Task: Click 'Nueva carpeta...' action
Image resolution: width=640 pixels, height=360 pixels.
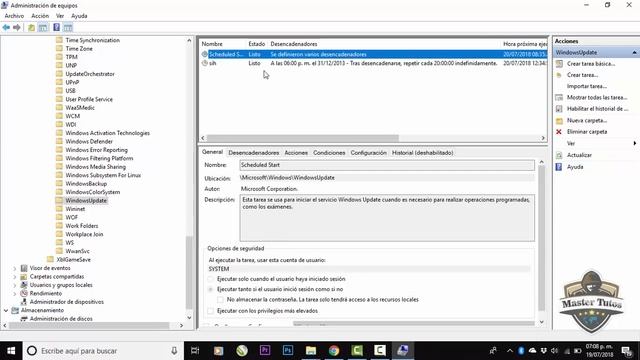Action: [587, 120]
